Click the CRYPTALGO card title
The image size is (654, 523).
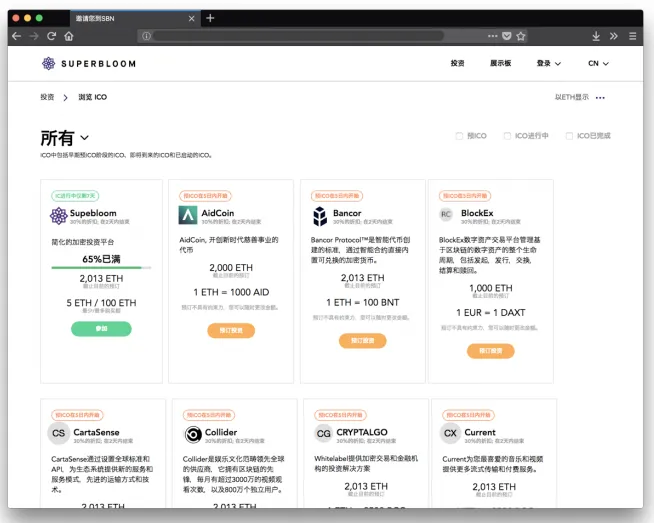[x=362, y=432]
